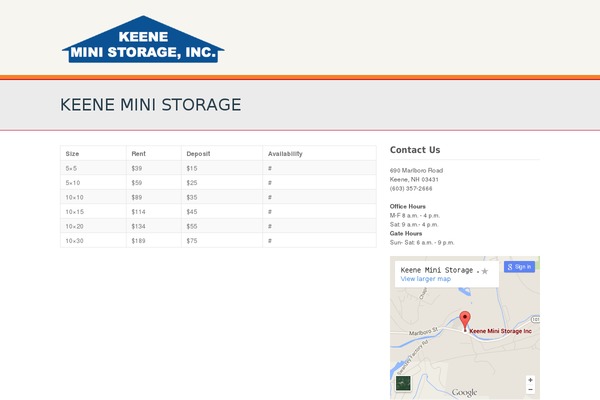Zoom in on the map
This screenshot has width=600, height=400.
[530, 380]
